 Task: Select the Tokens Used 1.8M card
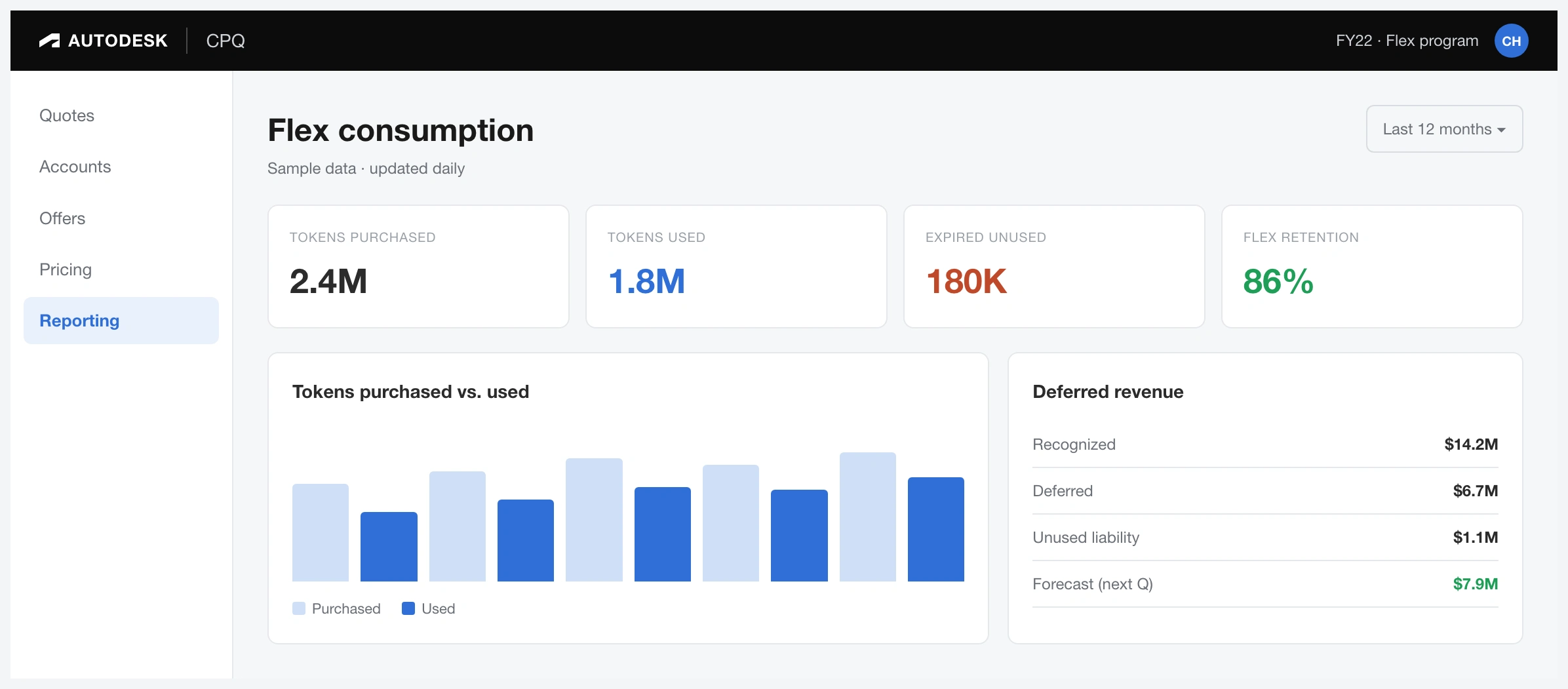[736, 267]
